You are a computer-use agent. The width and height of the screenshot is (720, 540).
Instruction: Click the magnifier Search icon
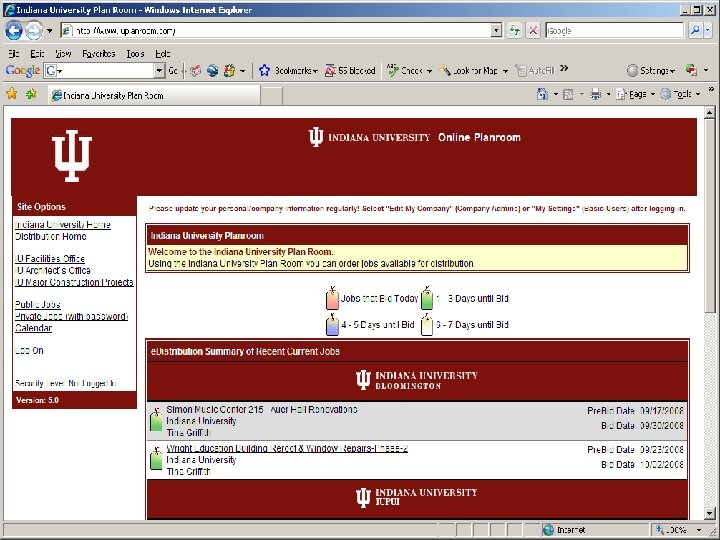(695, 31)
